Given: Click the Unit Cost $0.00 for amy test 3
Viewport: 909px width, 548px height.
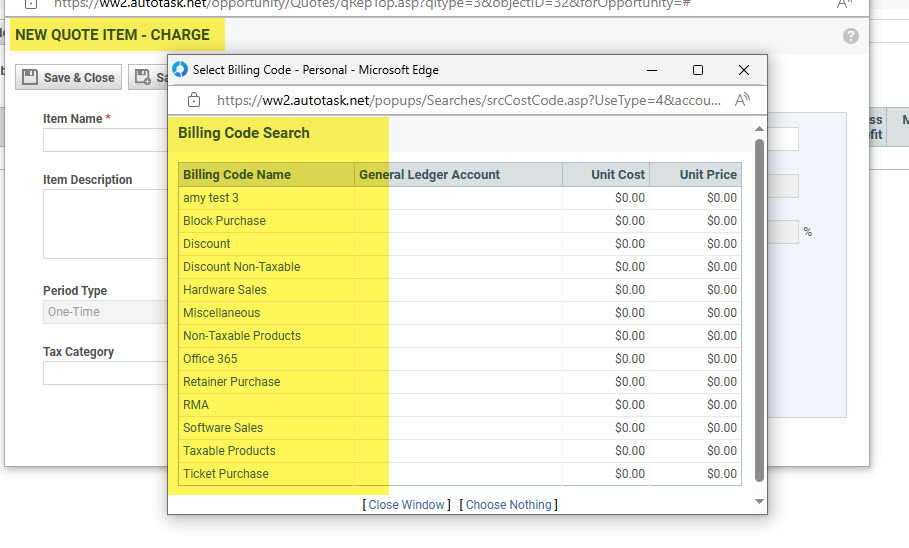Looking at the screenshot, I should tap(630, 198).
